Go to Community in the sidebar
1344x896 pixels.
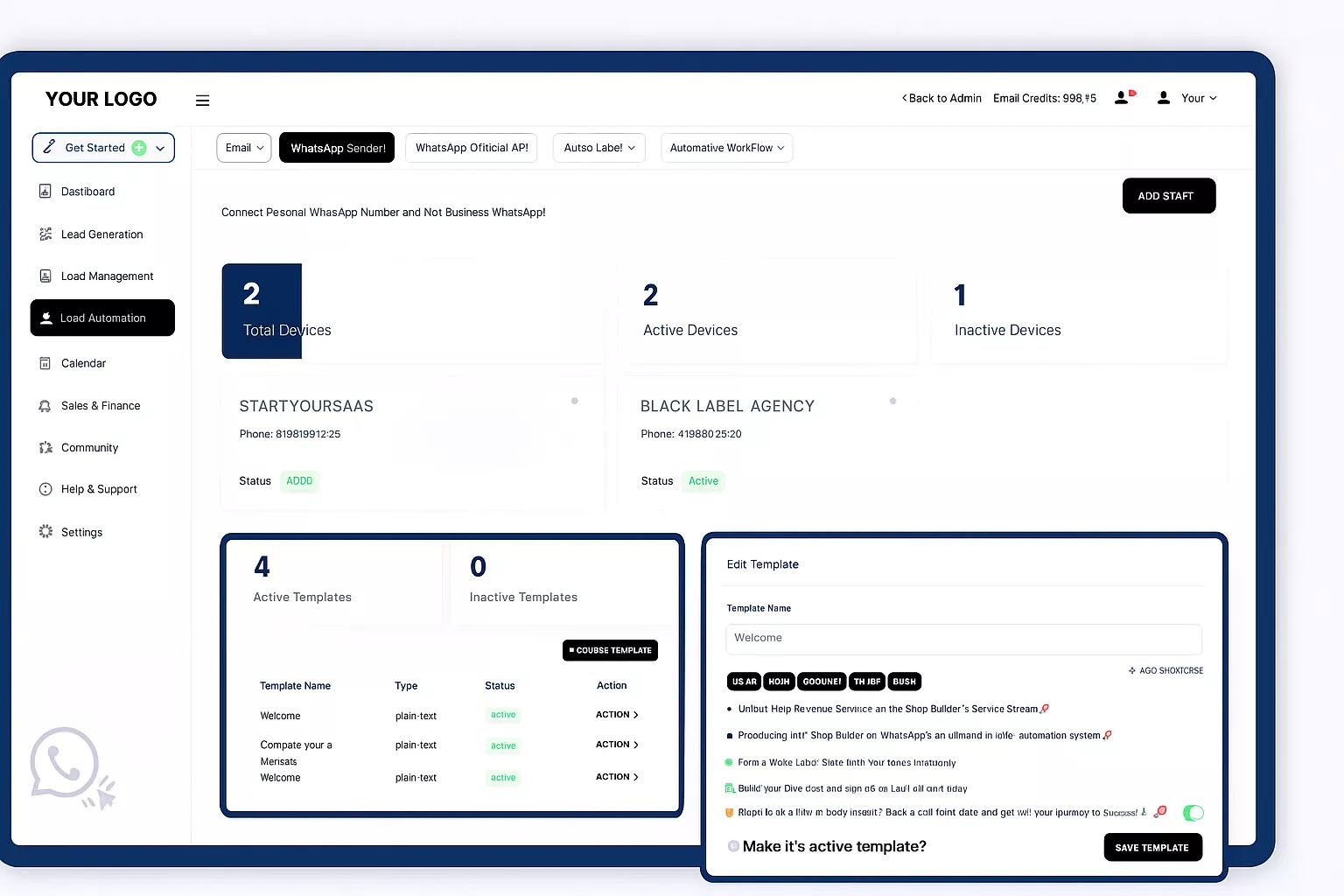[89, 448]
